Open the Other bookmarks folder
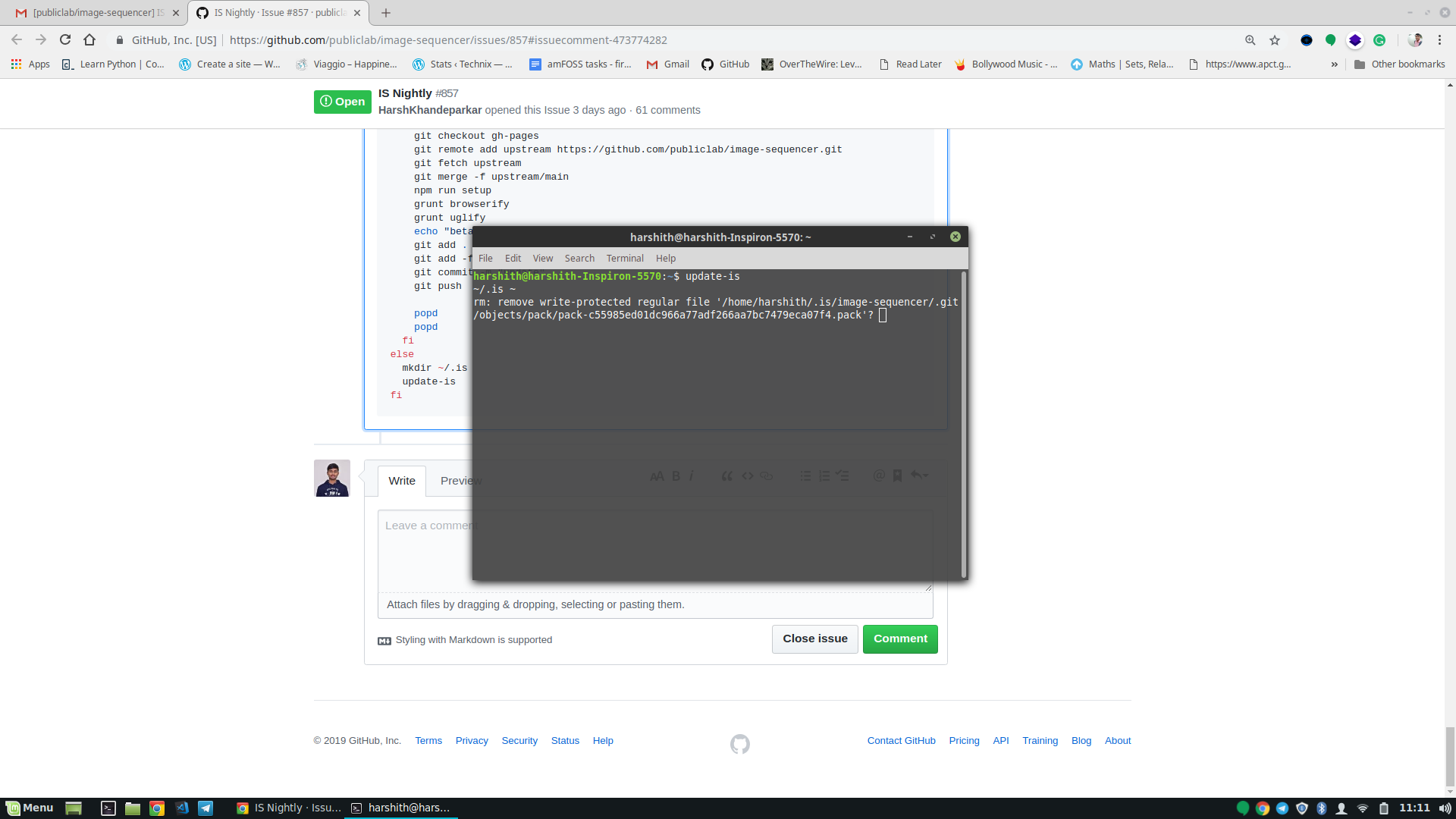1456x819 pixels. [1400, 64]
